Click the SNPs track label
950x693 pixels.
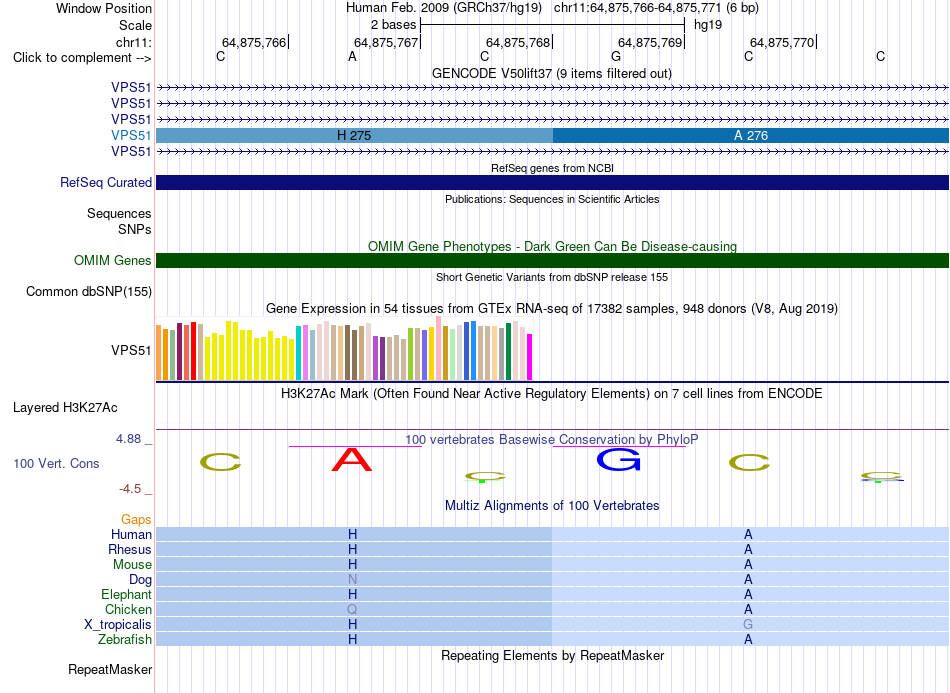[x=135, y=229]
